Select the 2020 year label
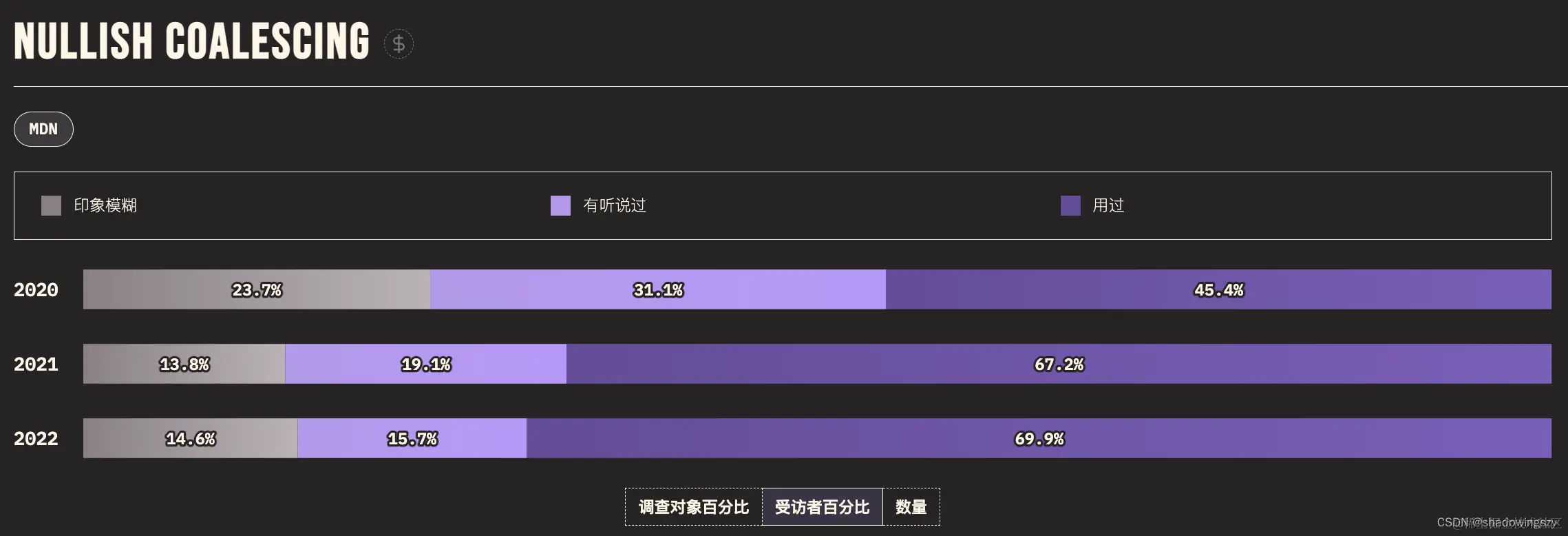The image size is (1568, 536). [x=36, y=289]
